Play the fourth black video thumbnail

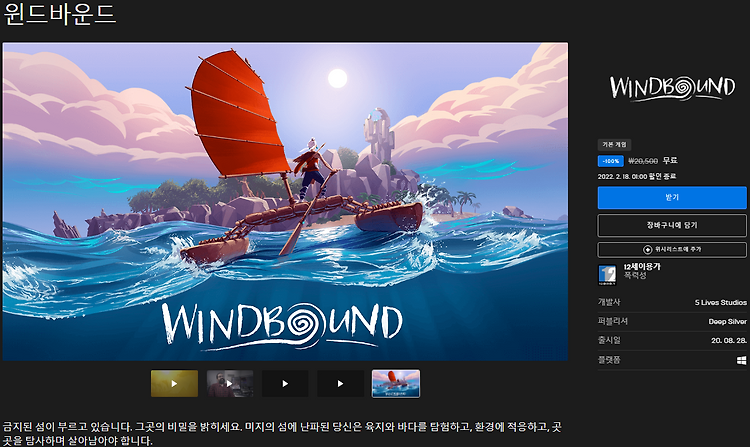pos(340,383)
